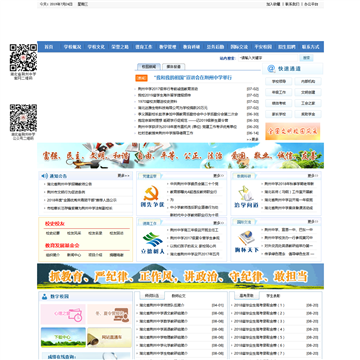360x360 pixels.
Task: Click 更多 in the 创先争优 panel
Action: (x=219, y=176)
